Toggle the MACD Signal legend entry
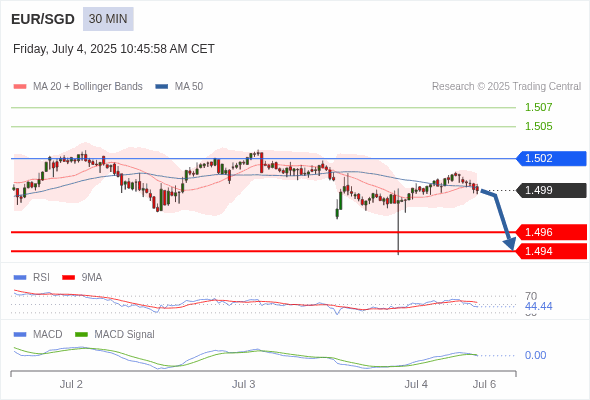 pyautogui.click(x=115, y=334)
